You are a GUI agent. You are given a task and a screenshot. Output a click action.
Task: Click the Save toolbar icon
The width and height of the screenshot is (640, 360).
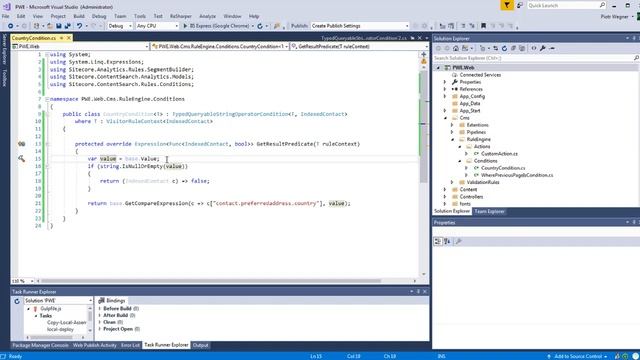pos(59,26)
